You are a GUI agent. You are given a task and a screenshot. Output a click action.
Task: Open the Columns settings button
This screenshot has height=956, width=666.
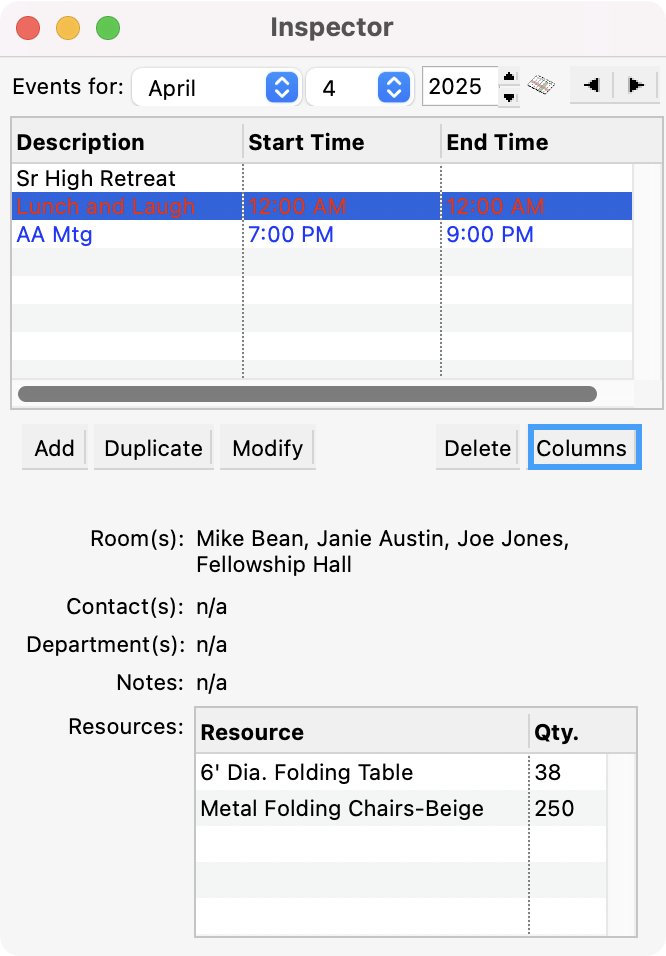click(x=583, y=449)
